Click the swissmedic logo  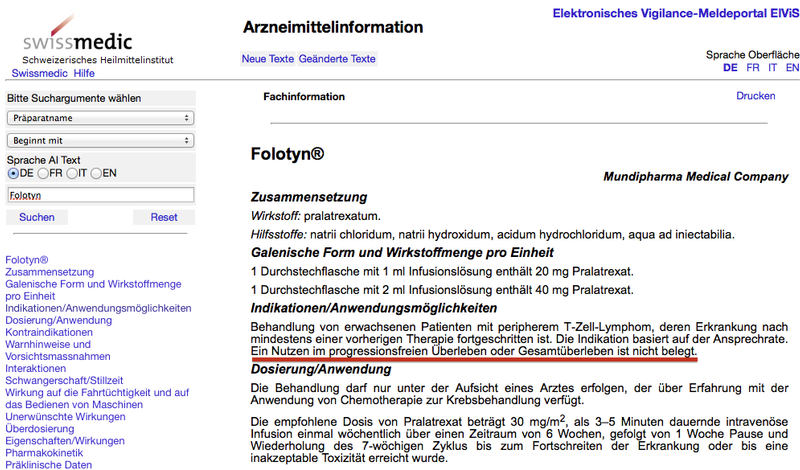tap(97, 40)
